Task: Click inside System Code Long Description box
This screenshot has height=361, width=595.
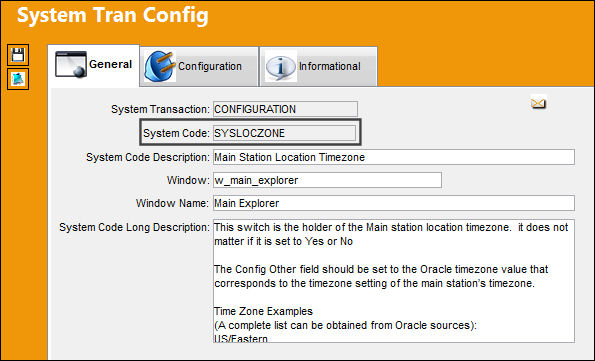Action: 394,281
